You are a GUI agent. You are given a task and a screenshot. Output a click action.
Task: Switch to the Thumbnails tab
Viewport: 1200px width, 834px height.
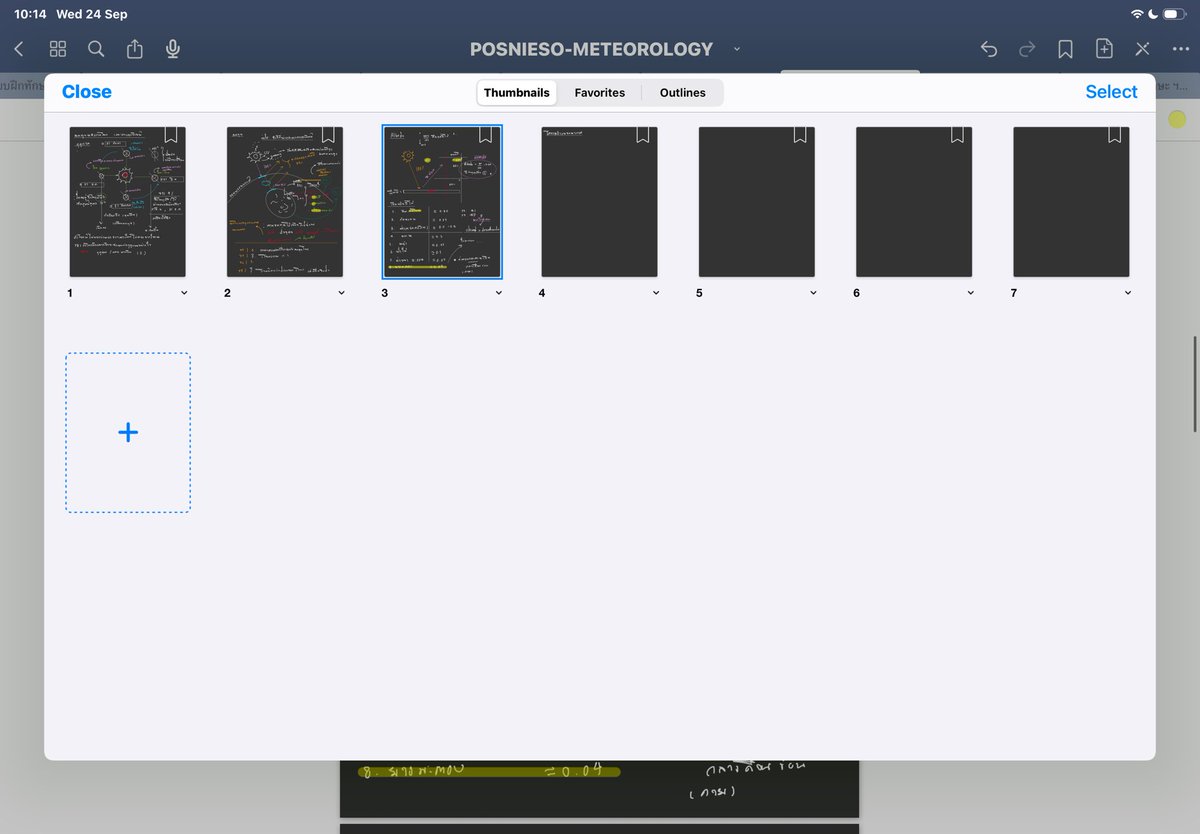point(517,92)
